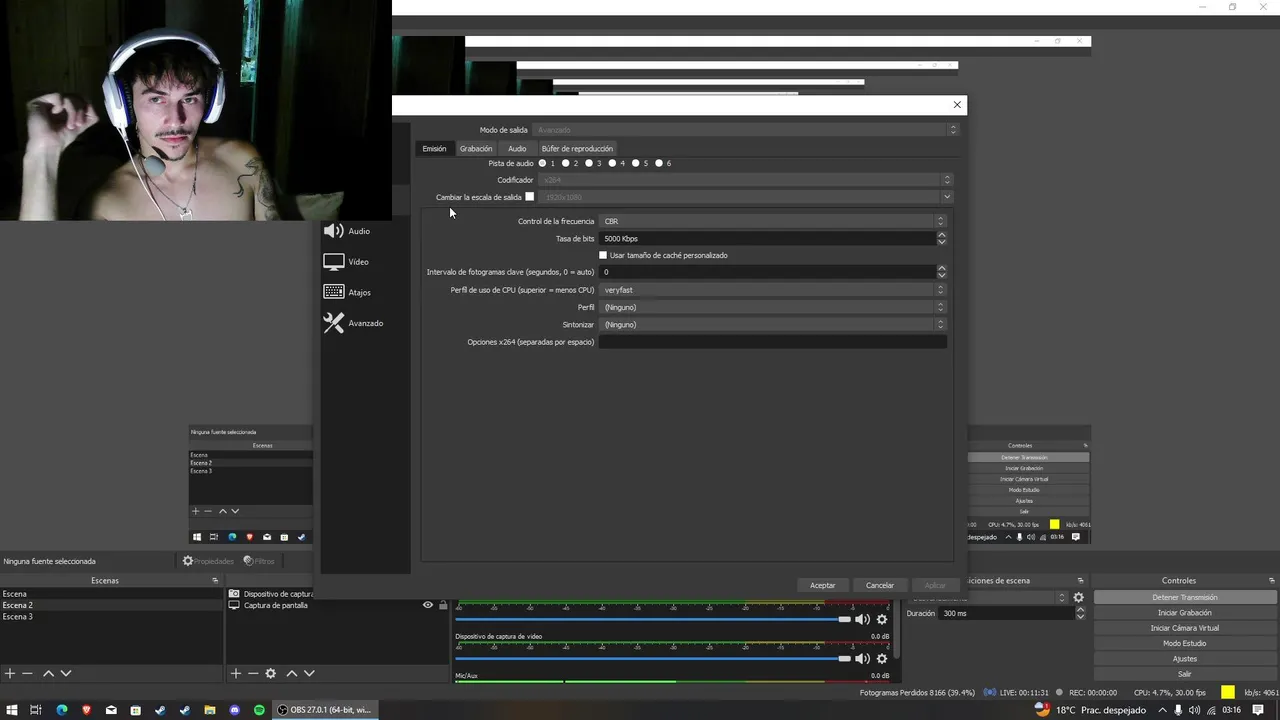Select audio track 2 radio button
1280x720 pixels.
tap(566, 163)
